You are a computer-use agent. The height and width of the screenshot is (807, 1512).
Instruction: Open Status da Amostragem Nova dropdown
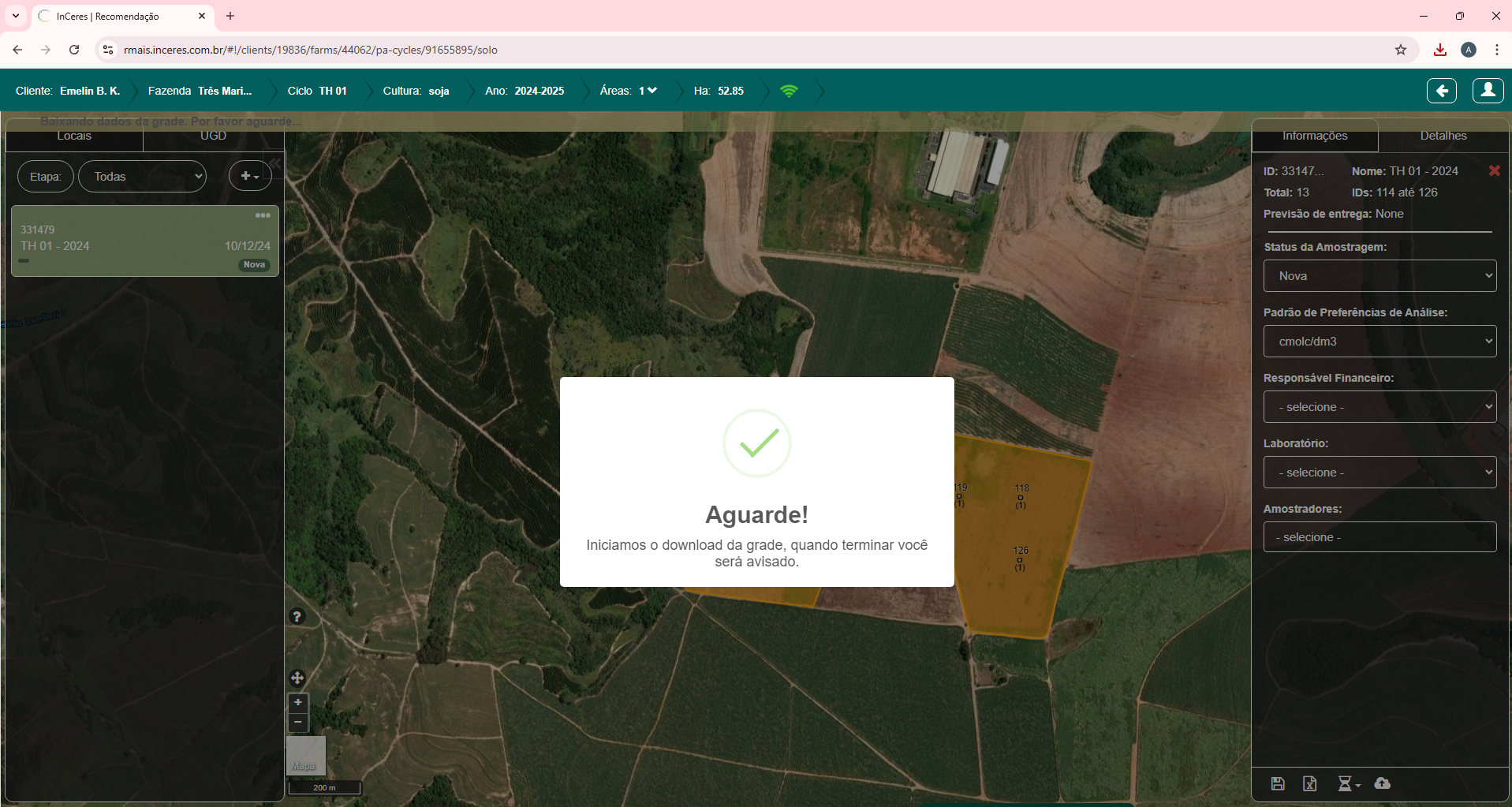[1379, 276]
